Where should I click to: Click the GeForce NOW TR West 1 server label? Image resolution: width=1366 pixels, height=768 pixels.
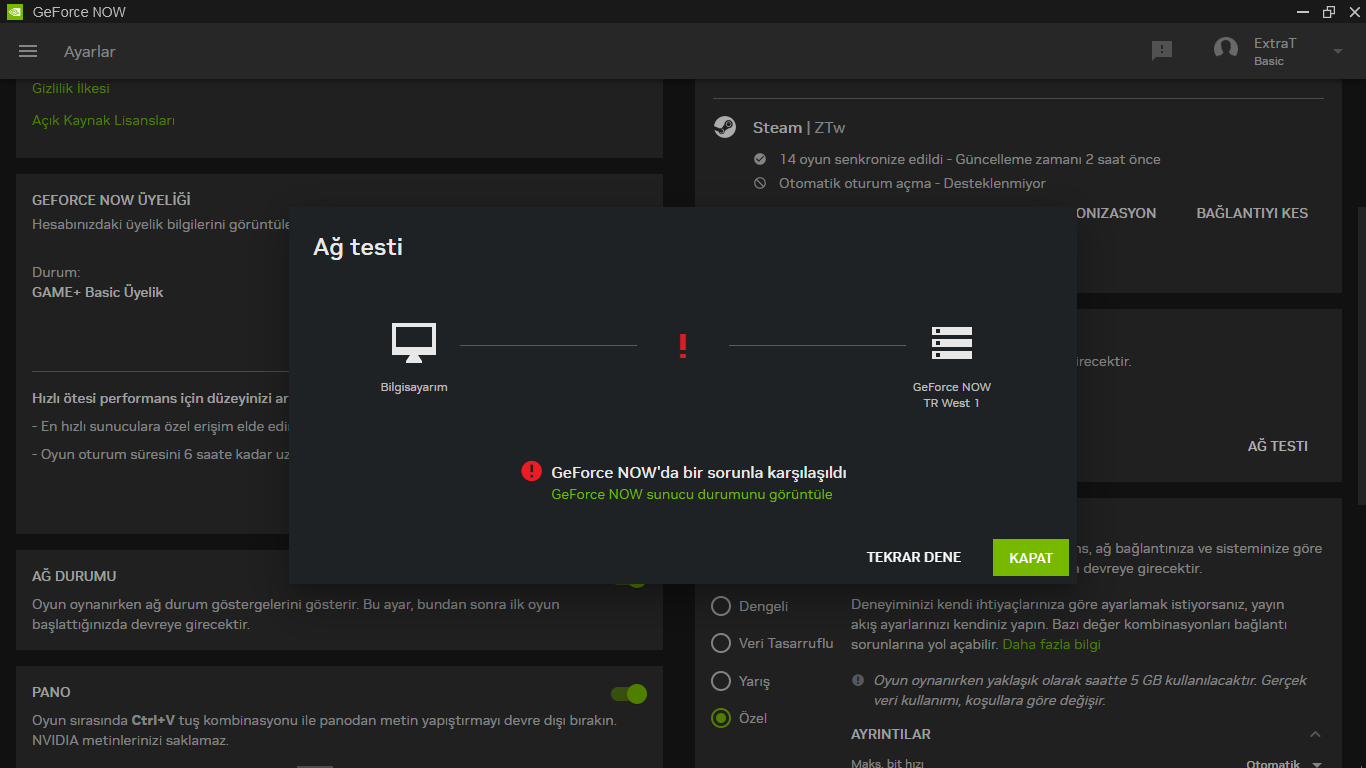[952, 395]
